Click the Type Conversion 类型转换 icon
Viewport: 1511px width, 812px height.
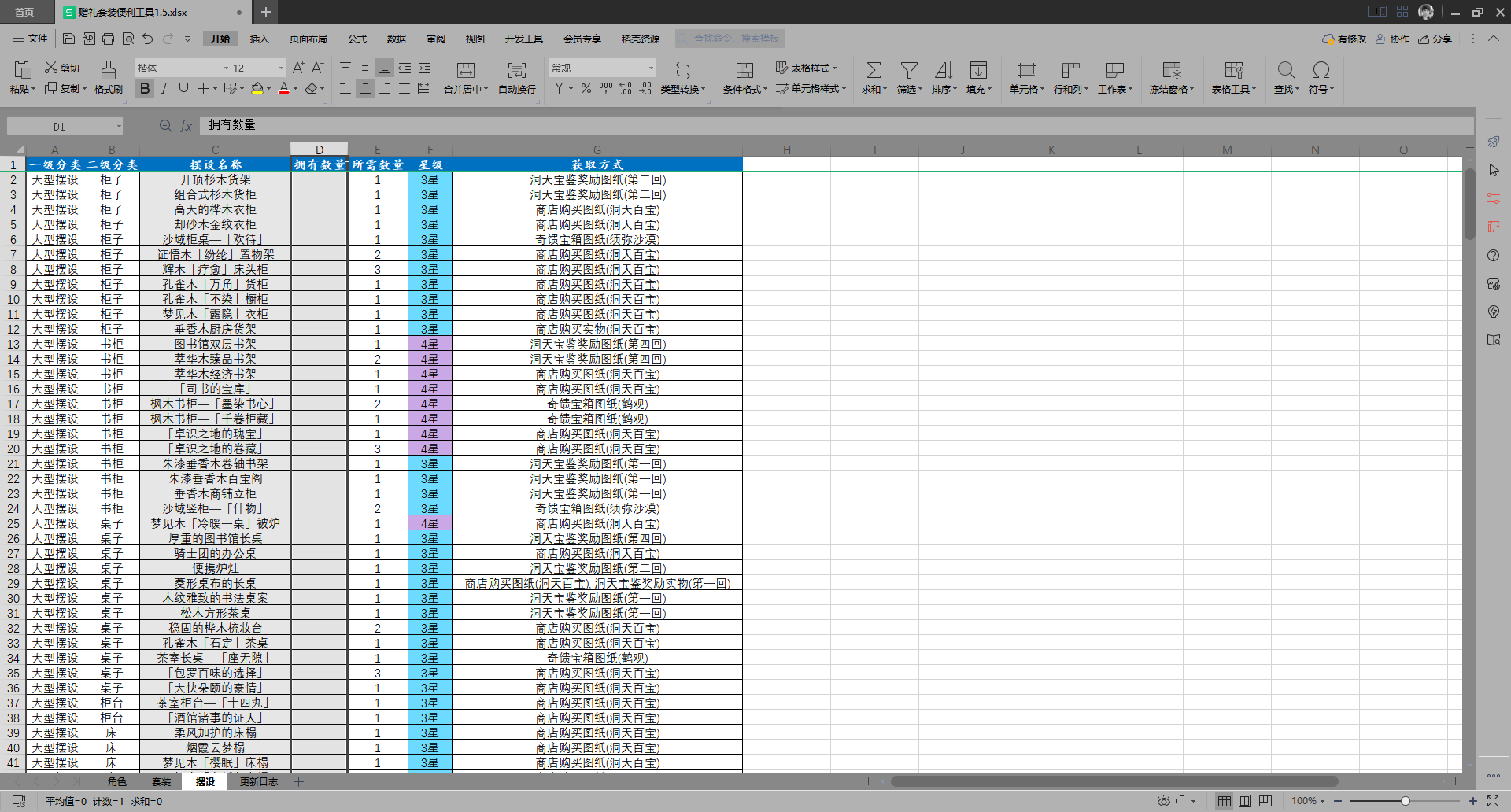[x=683, y=70]
